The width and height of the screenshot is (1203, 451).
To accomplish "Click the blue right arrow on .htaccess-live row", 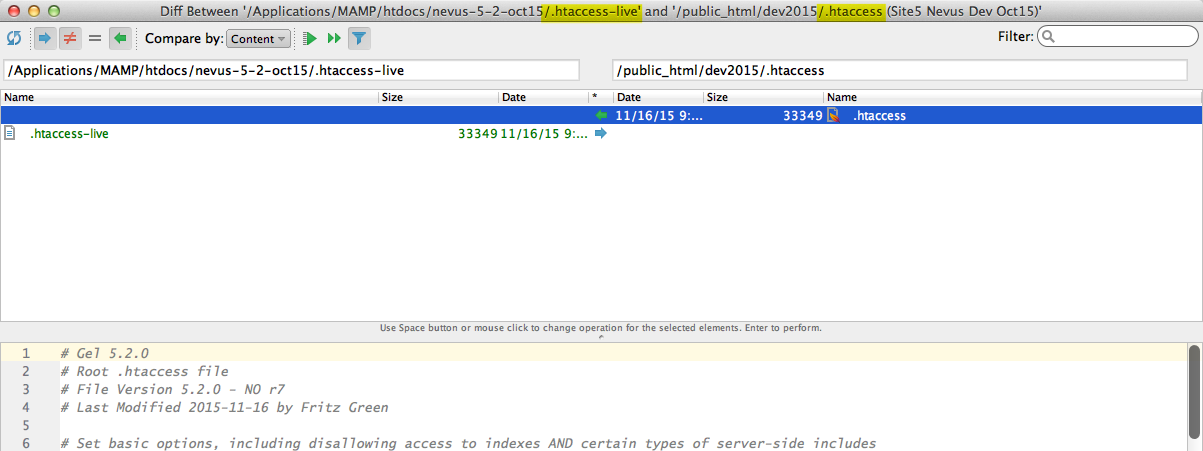I will coord(601,133).
